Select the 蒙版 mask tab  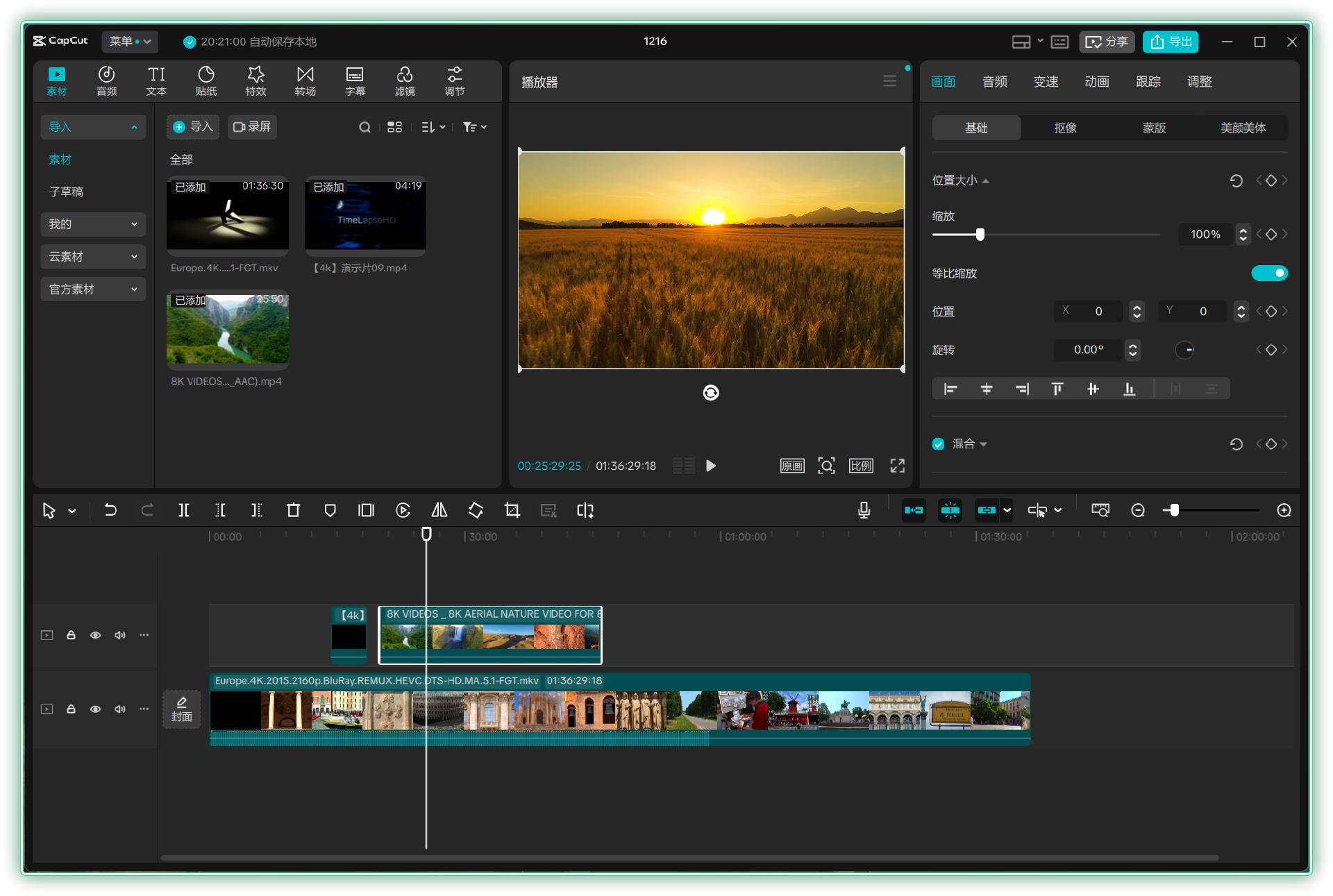coord(1154,128)
